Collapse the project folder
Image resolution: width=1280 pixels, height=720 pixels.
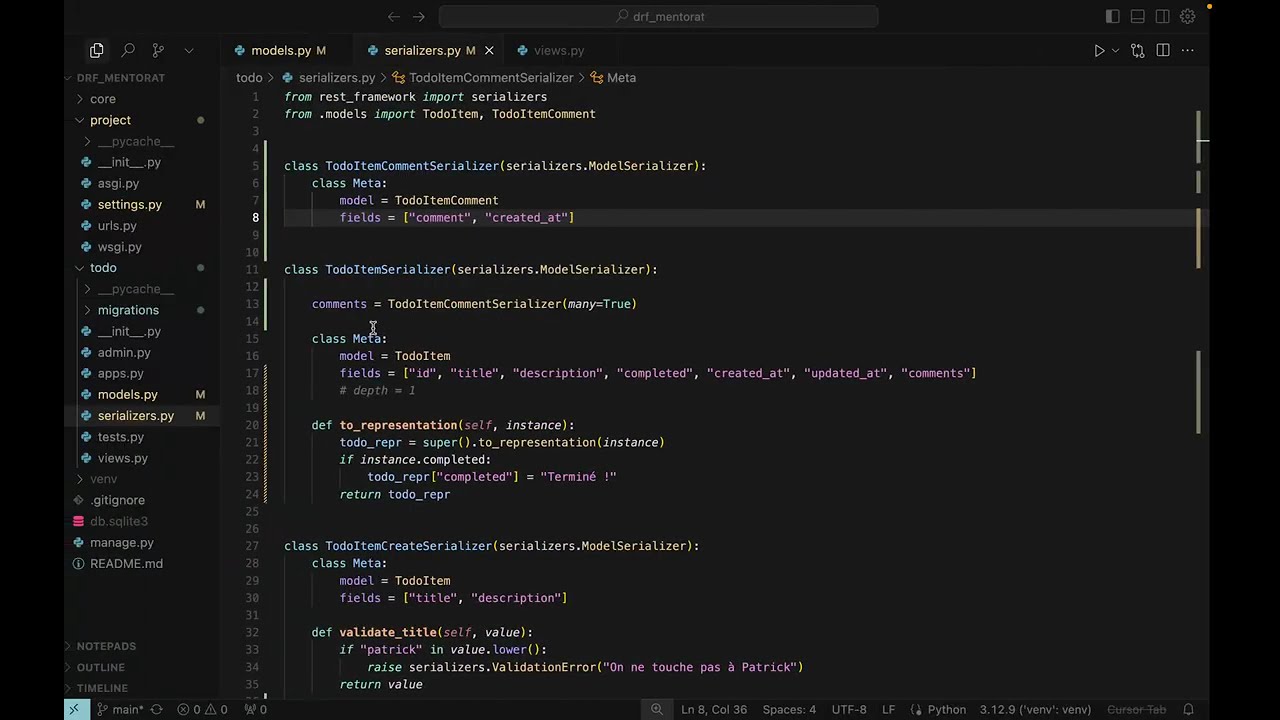pos(110,120)
